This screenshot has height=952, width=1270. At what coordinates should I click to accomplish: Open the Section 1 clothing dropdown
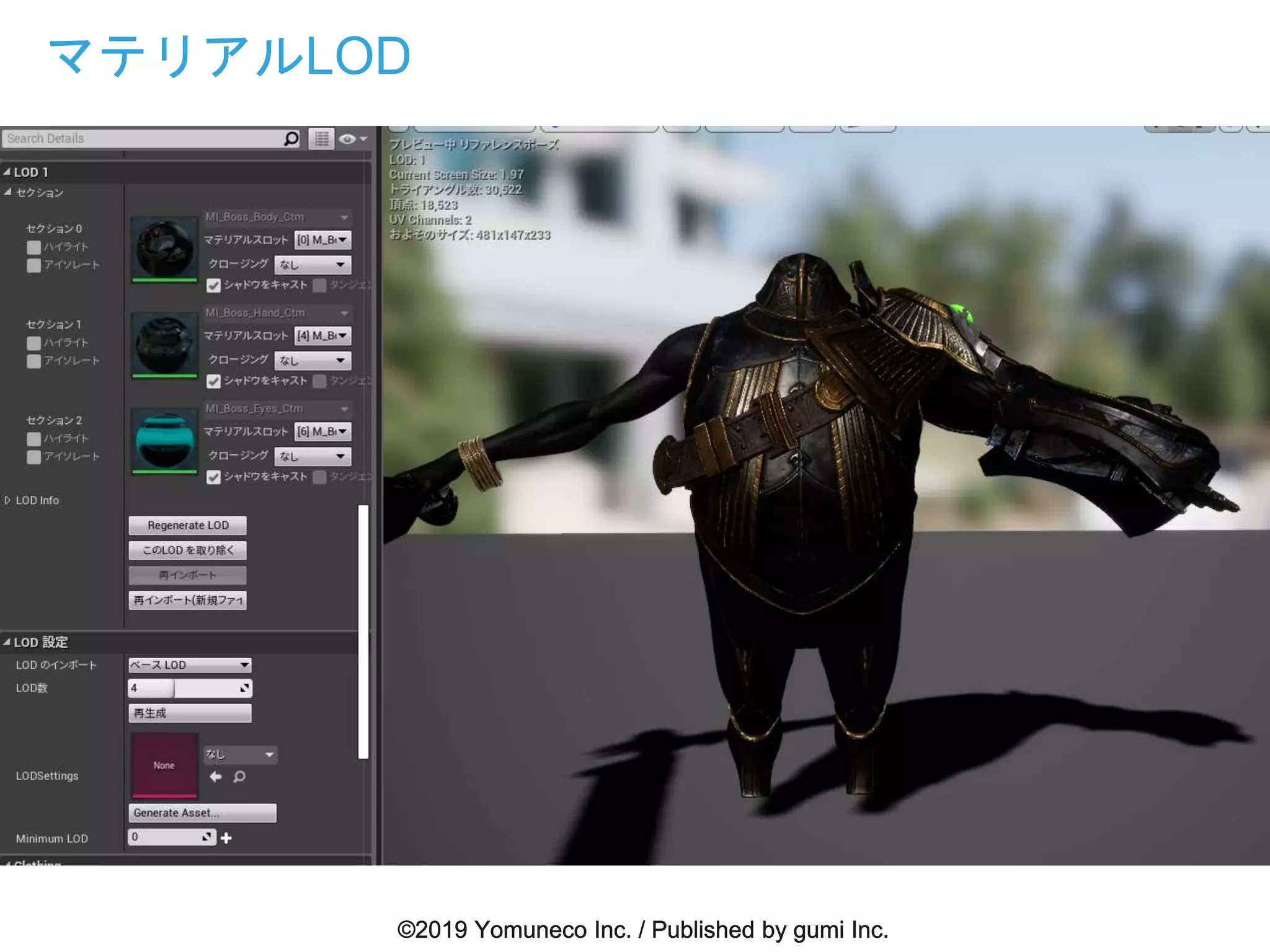point(313,360)
